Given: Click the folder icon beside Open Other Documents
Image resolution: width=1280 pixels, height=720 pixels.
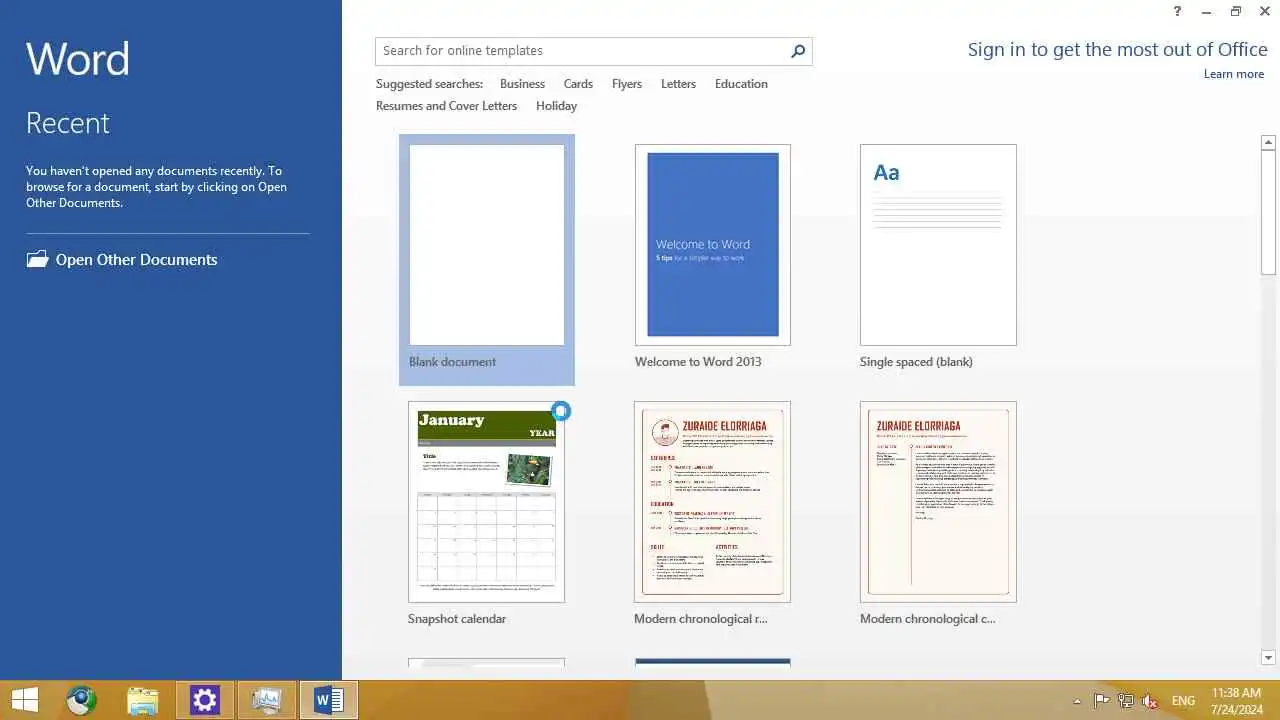Looking at the screenshot, I should [x=37, y=259].
